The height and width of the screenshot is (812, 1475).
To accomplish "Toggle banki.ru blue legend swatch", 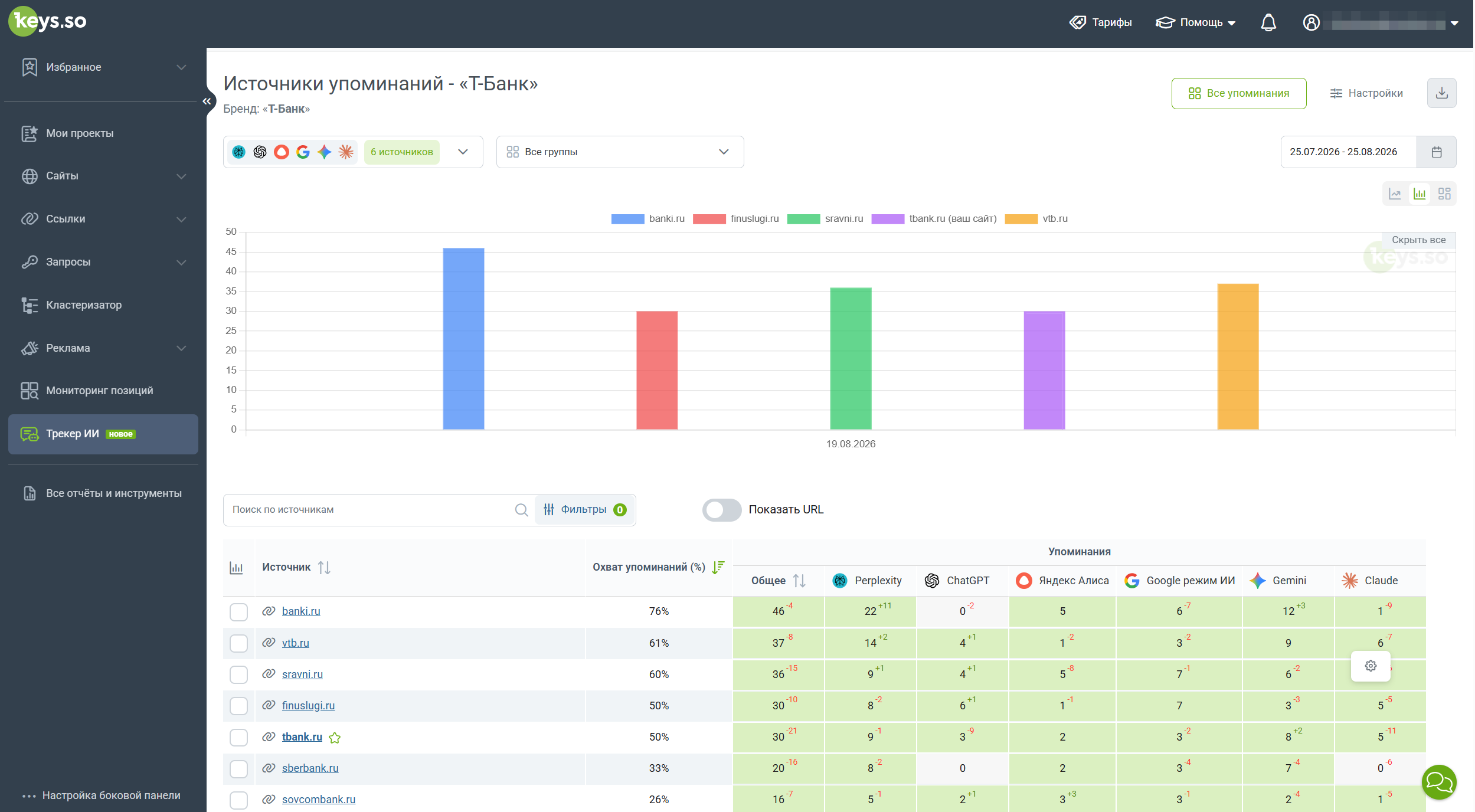I will 627,219.
